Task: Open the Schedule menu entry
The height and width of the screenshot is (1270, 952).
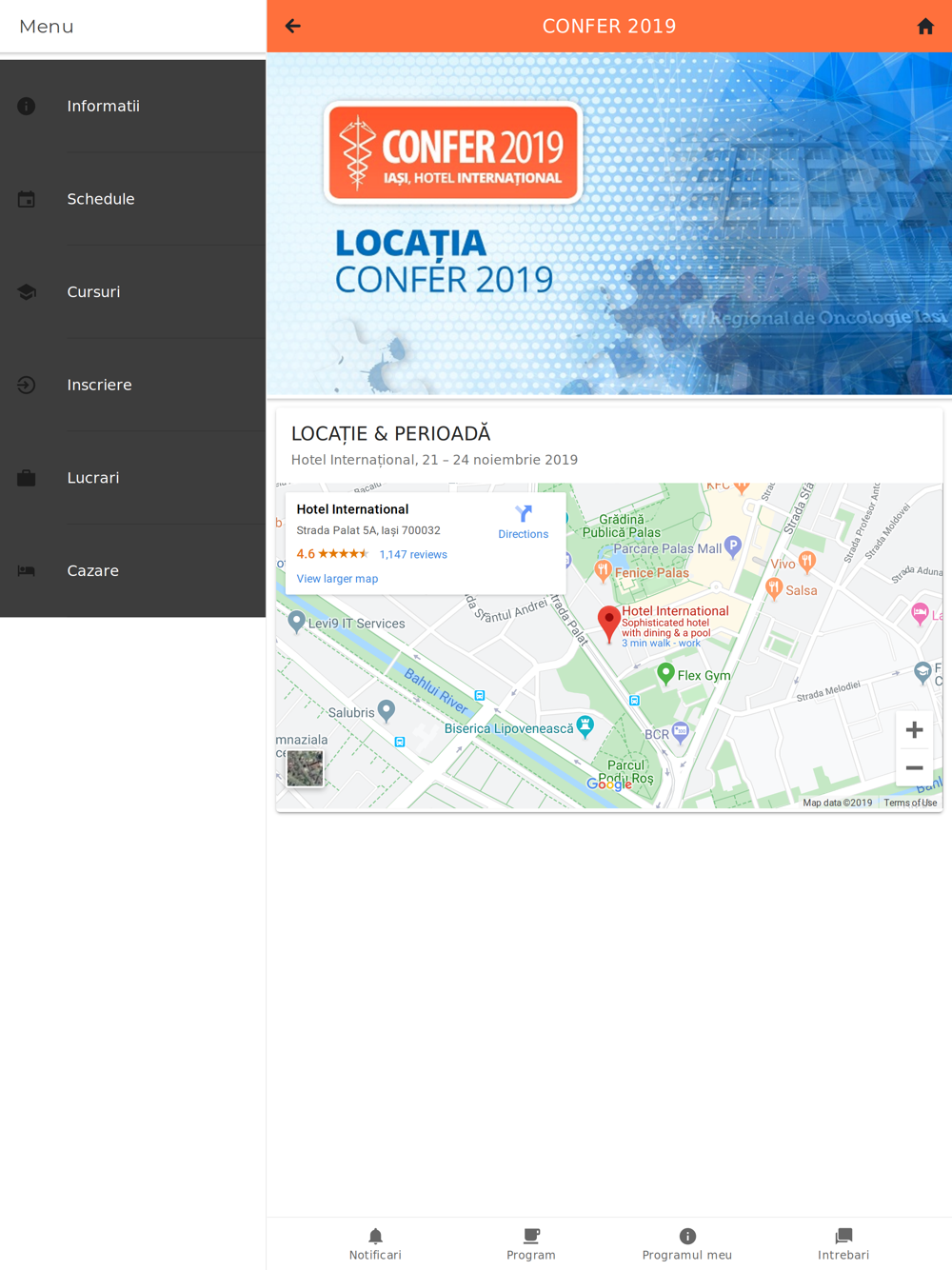Action: tap(133, 199)
